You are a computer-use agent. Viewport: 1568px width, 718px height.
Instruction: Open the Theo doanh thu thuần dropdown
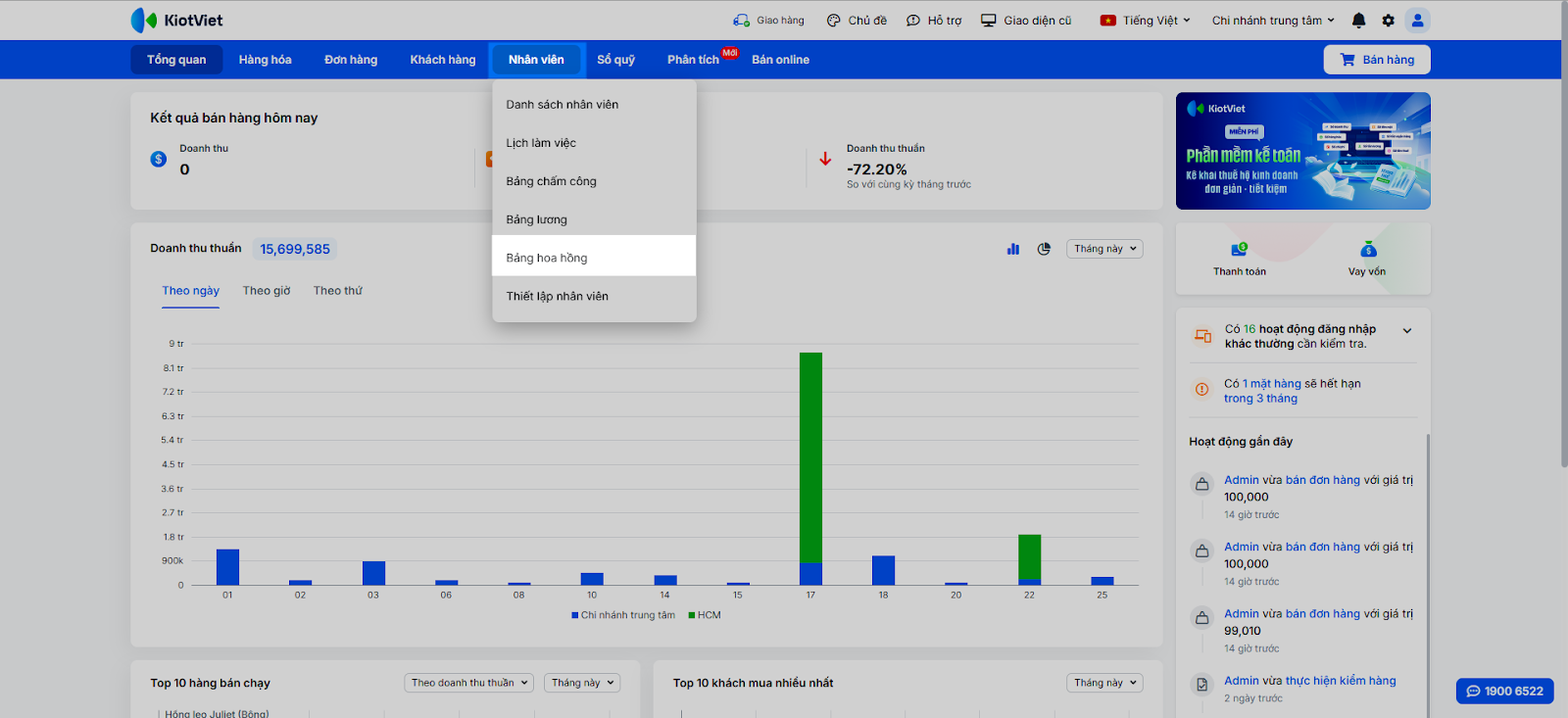click(x=469, y=683)
